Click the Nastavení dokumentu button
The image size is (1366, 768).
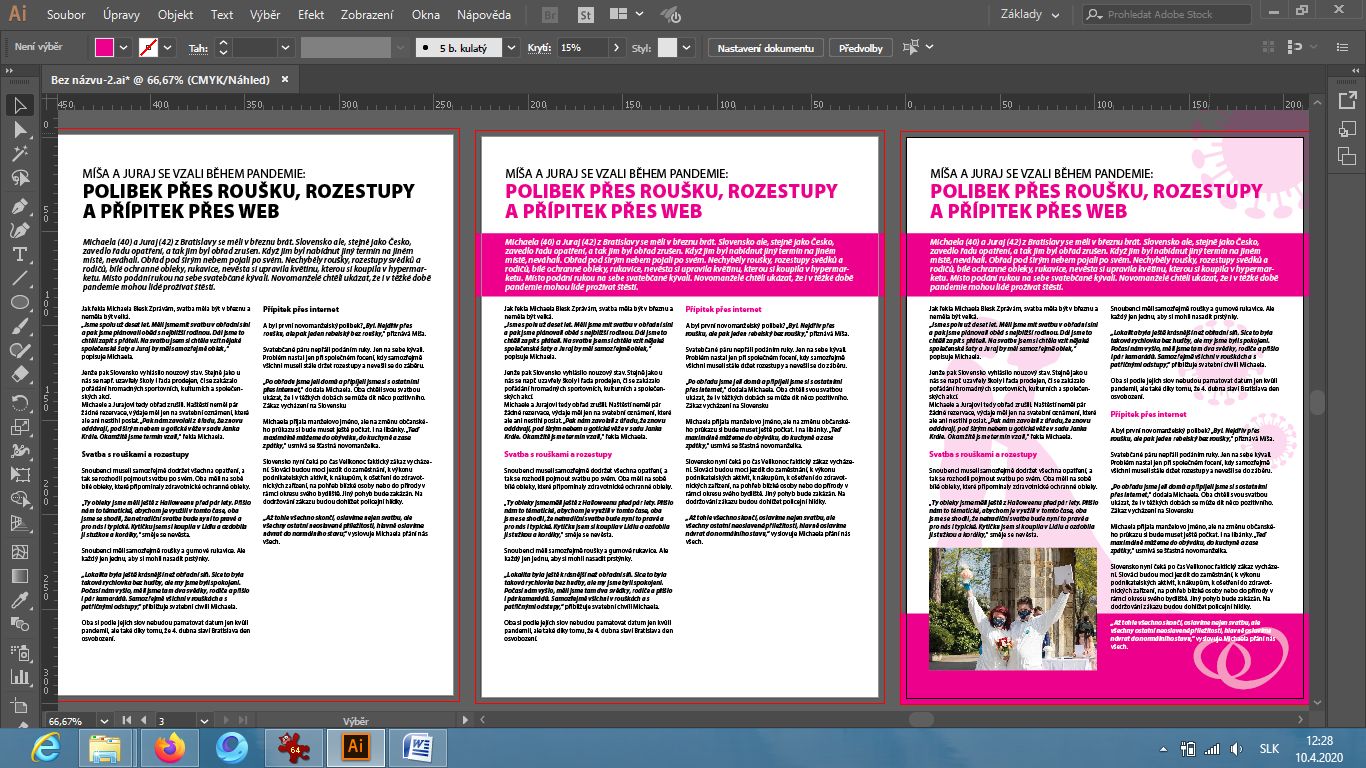(x=767, y=48)
